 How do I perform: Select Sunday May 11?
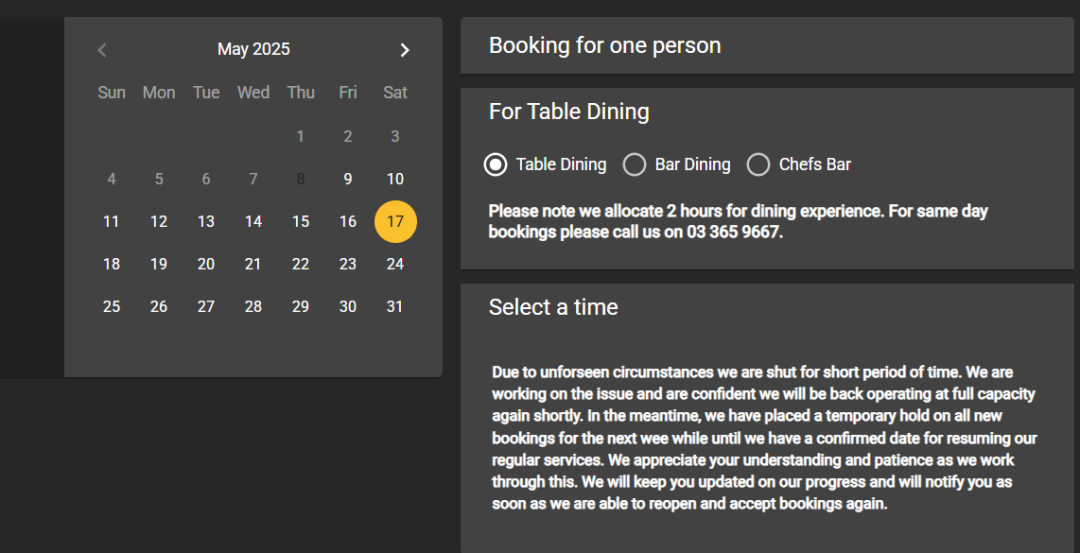click(x=111, y=222)
